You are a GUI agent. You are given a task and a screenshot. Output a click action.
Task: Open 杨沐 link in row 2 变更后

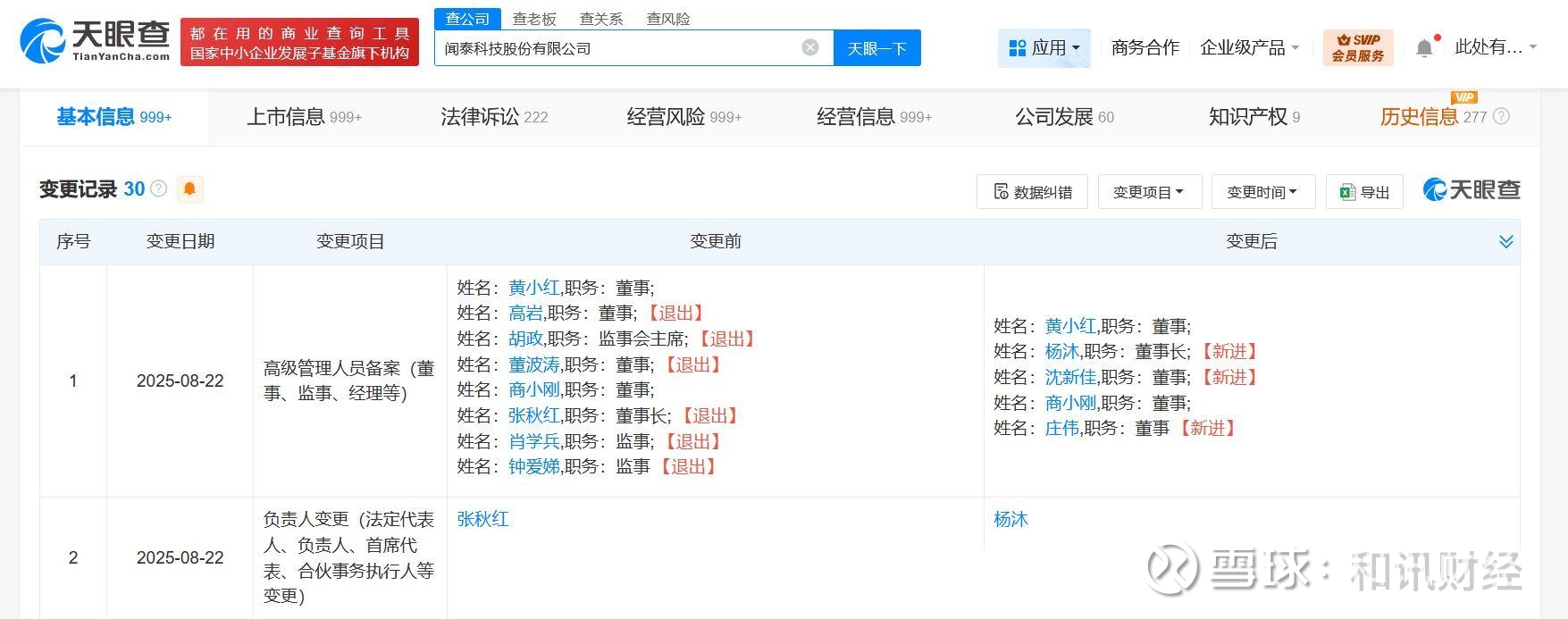(x=1010, y=519)
